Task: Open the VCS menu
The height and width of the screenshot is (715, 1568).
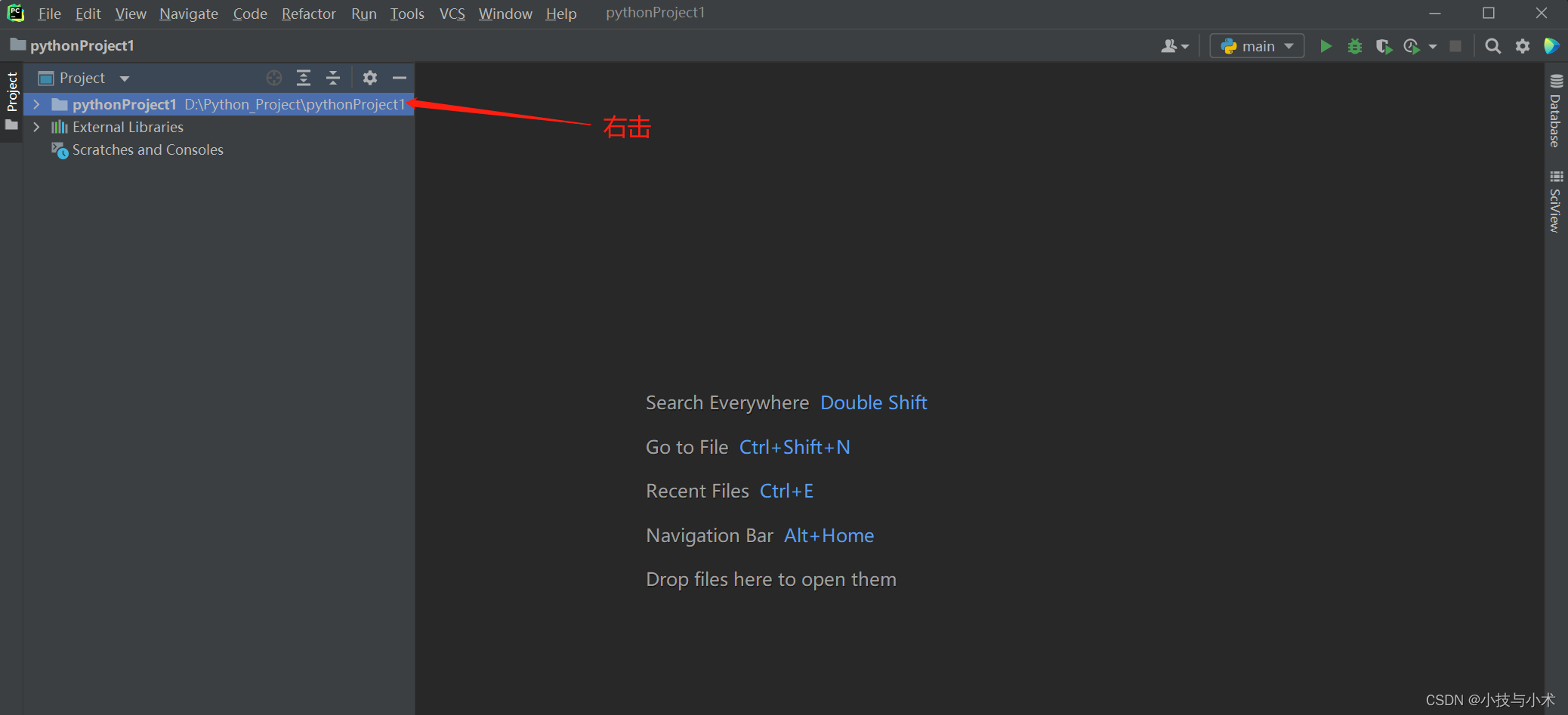Action: pyautogui.click(x=452, y=14)
